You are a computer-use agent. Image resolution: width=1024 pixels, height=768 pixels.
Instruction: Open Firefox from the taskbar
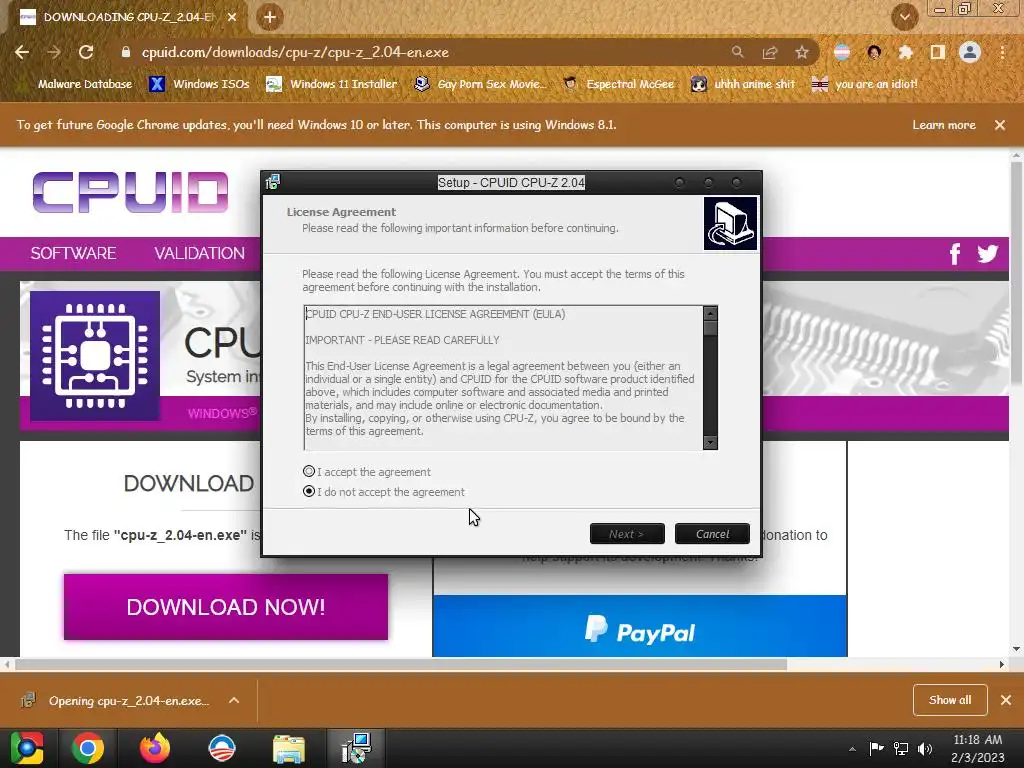tap(155, 748)
